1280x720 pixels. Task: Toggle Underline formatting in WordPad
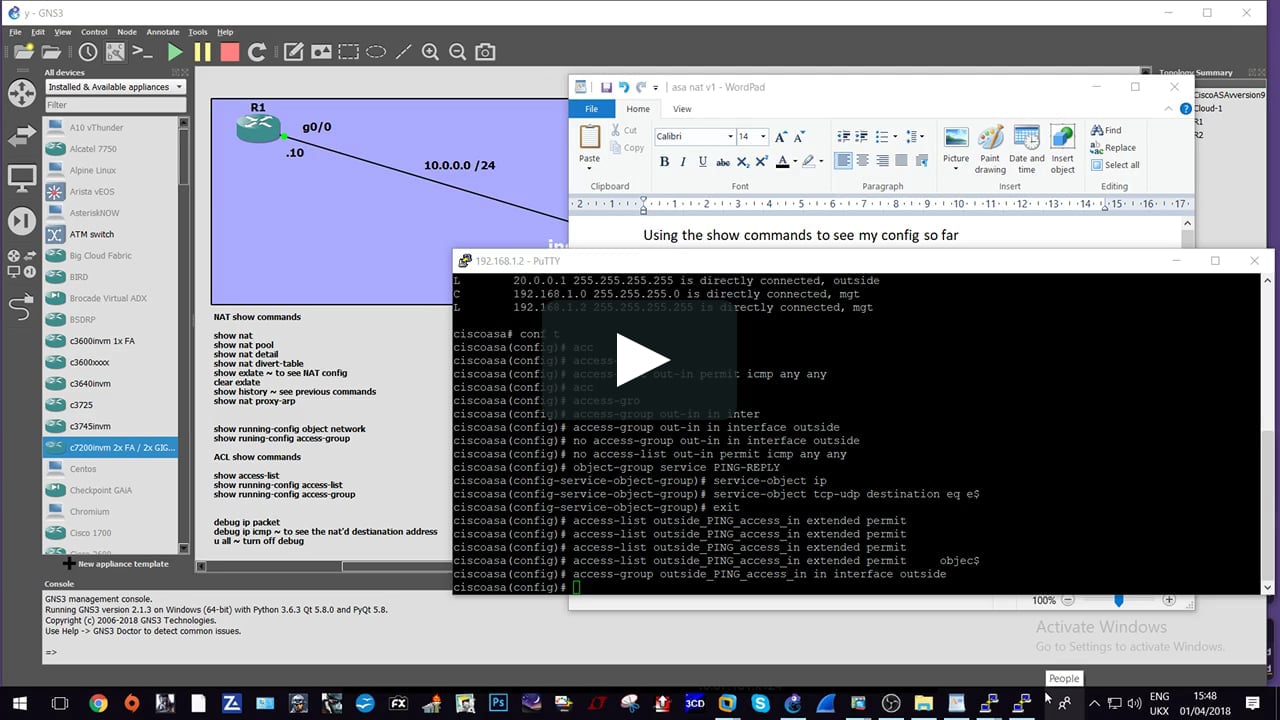click(x=703, y=161)
